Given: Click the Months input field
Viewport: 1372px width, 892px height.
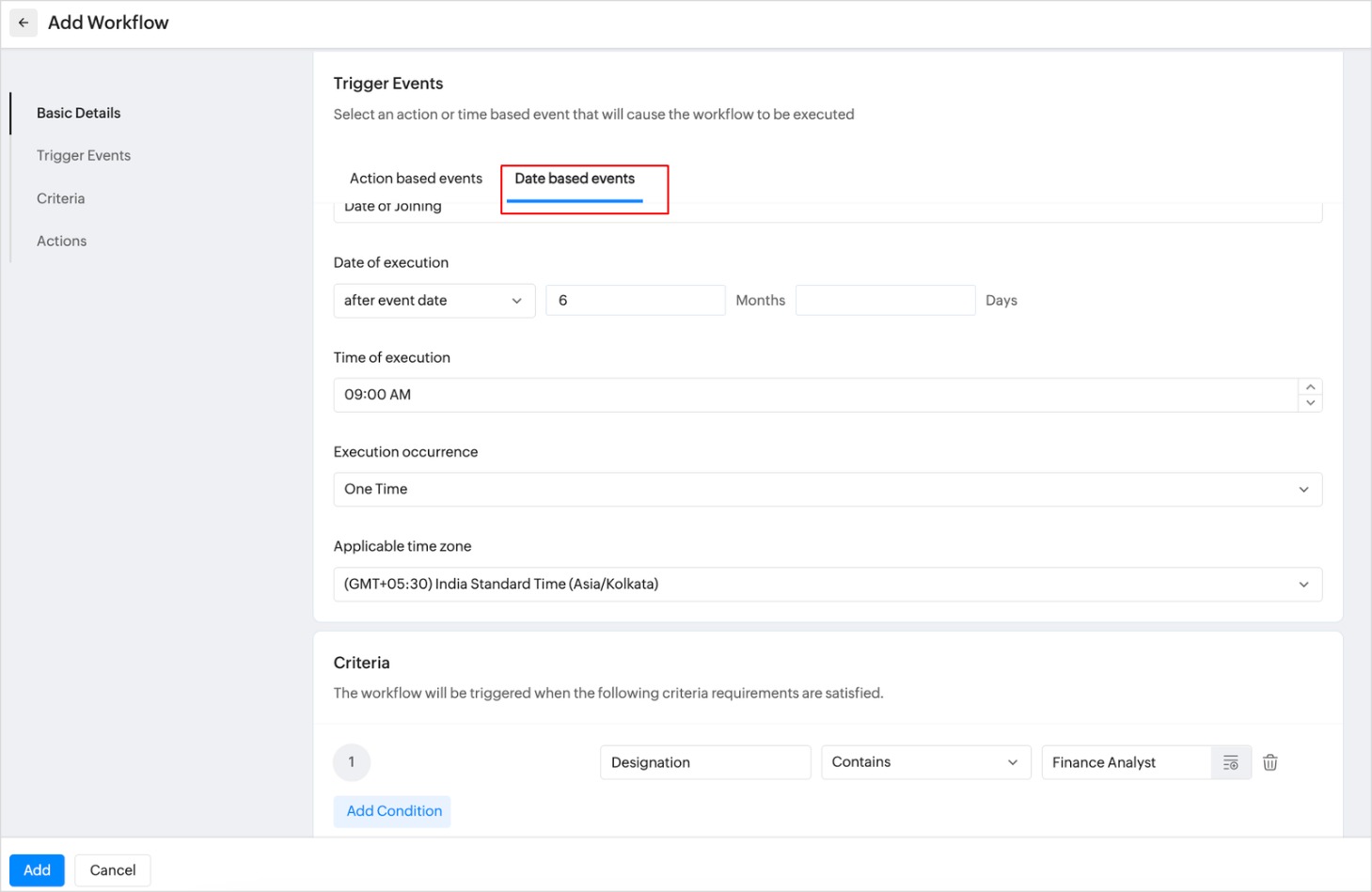Looking at the screenshot, I should pyautogui.click(x=635, y=301).
